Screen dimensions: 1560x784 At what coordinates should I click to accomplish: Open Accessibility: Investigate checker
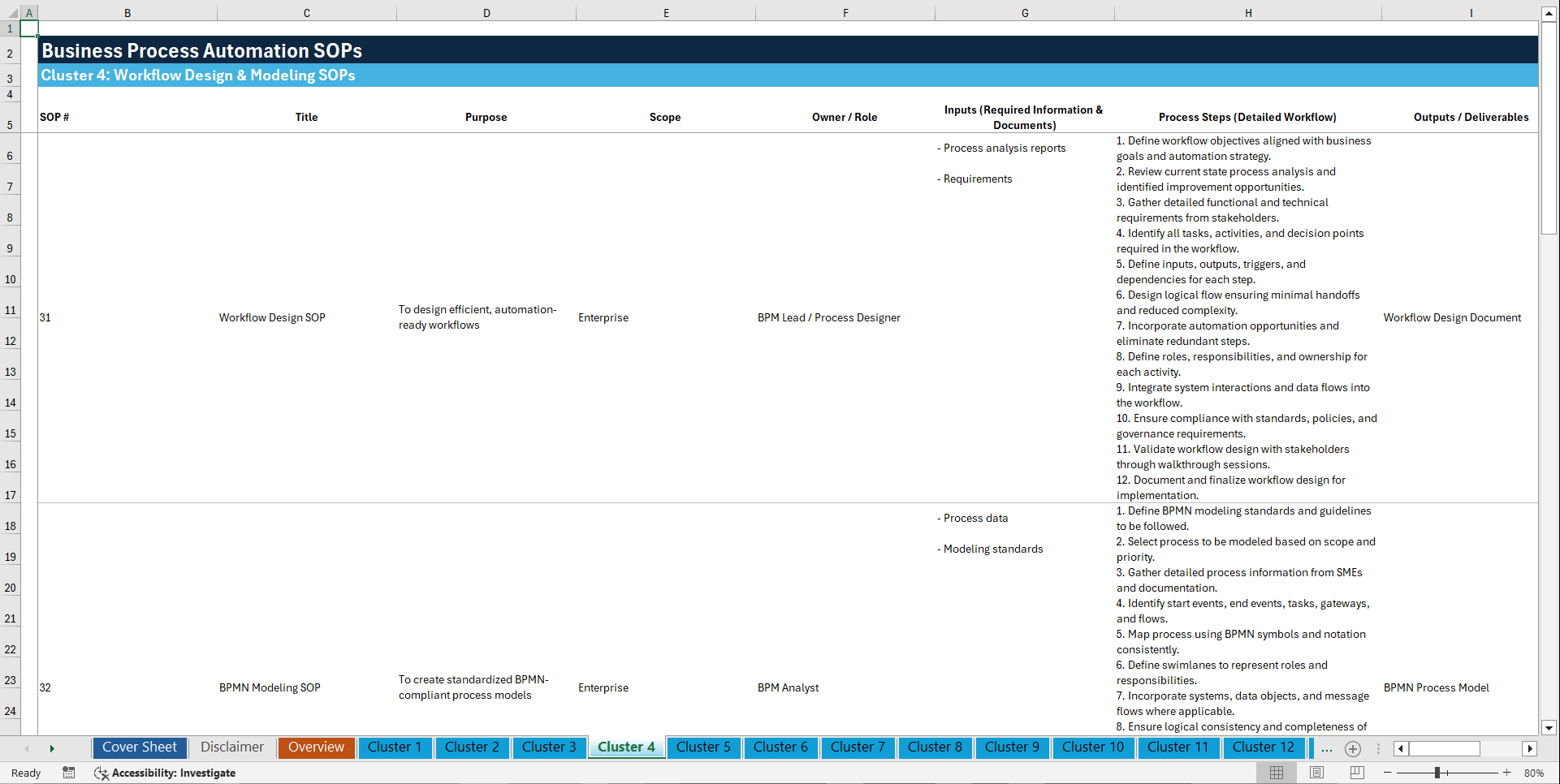point(166,773)
